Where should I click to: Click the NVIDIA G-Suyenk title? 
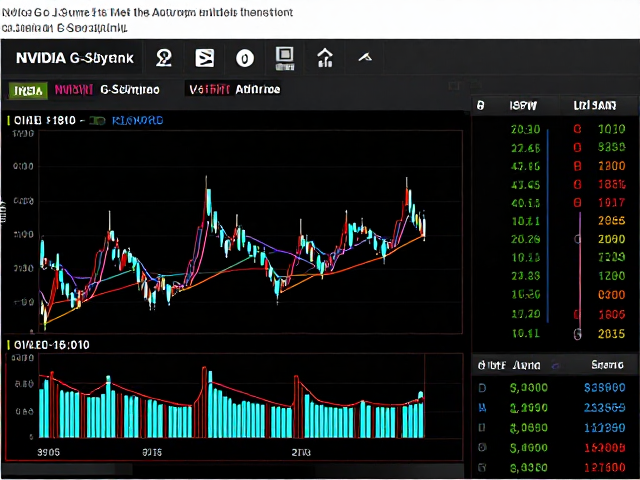(75, 58)
